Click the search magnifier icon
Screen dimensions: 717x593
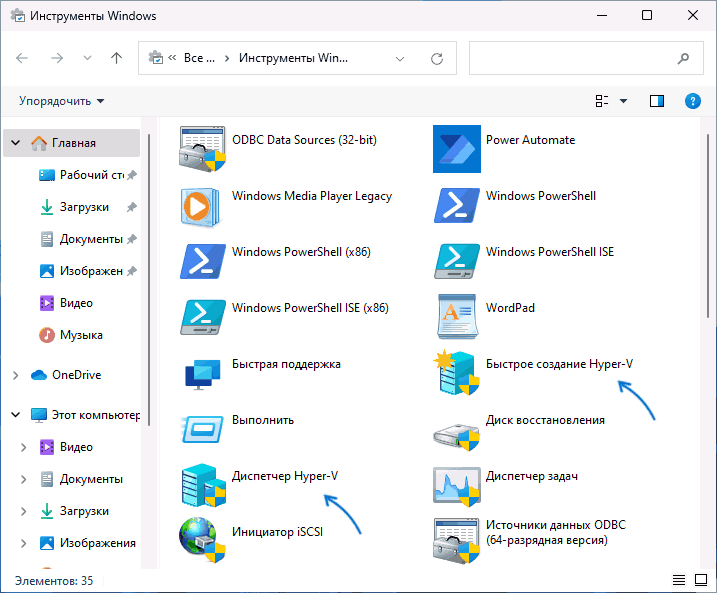(683, 58)
